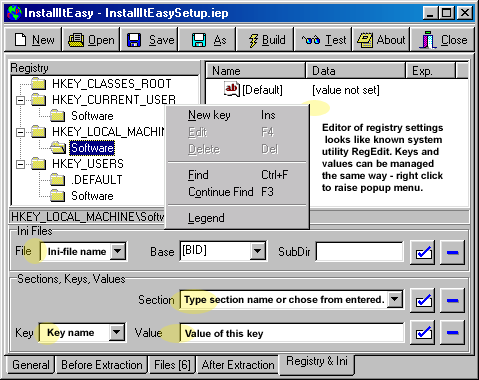Confirm Ini file entry with its checkmark button
The height and width of the screenshot is (380, 479).
click(422, 252)
